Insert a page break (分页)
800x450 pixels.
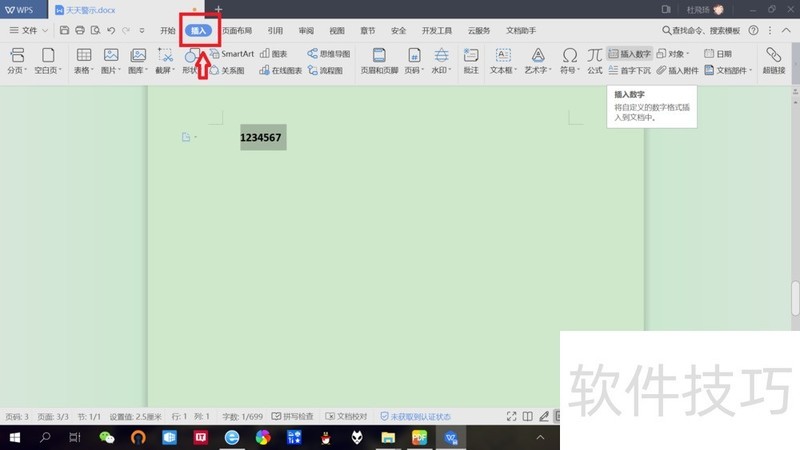pos(17,61)
